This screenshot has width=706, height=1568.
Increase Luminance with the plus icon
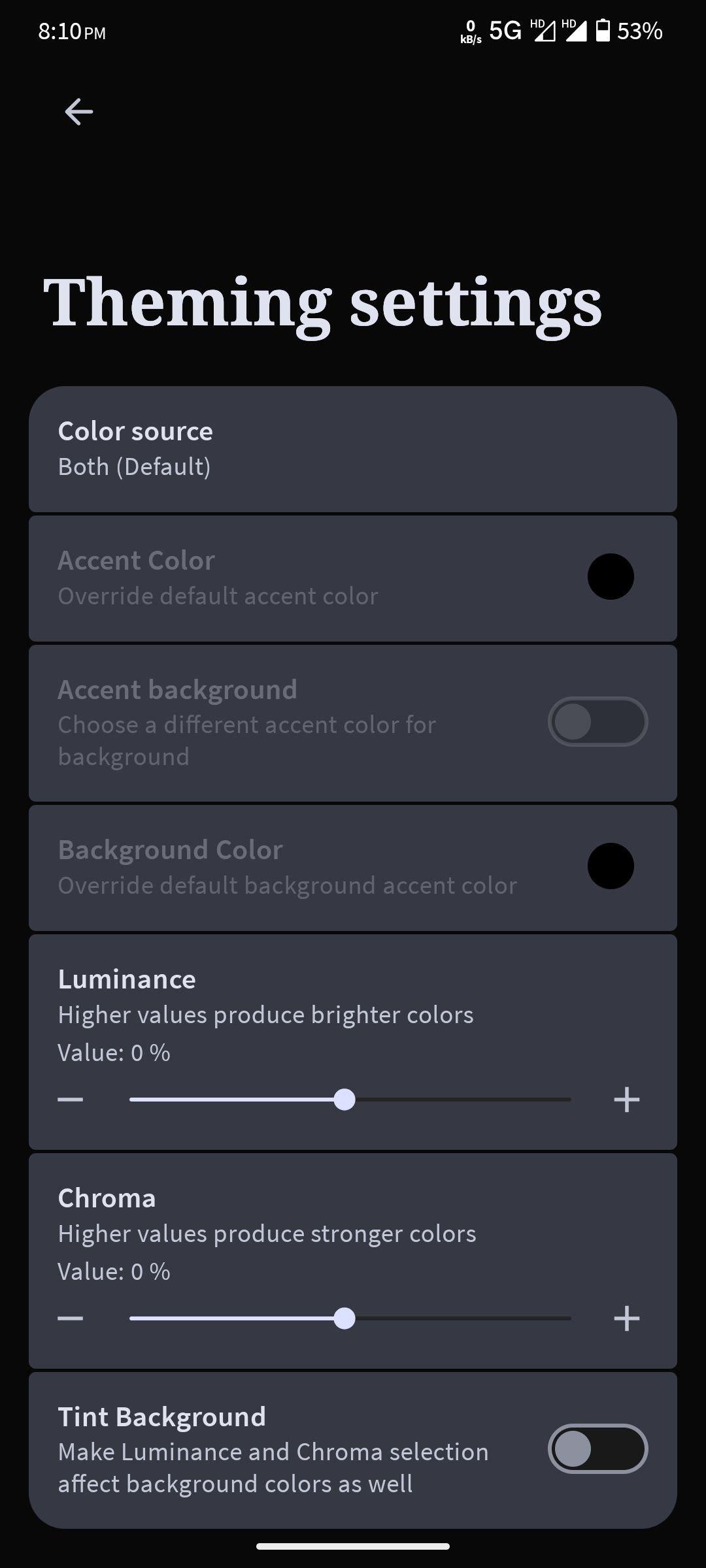(x=626, y=1100)
